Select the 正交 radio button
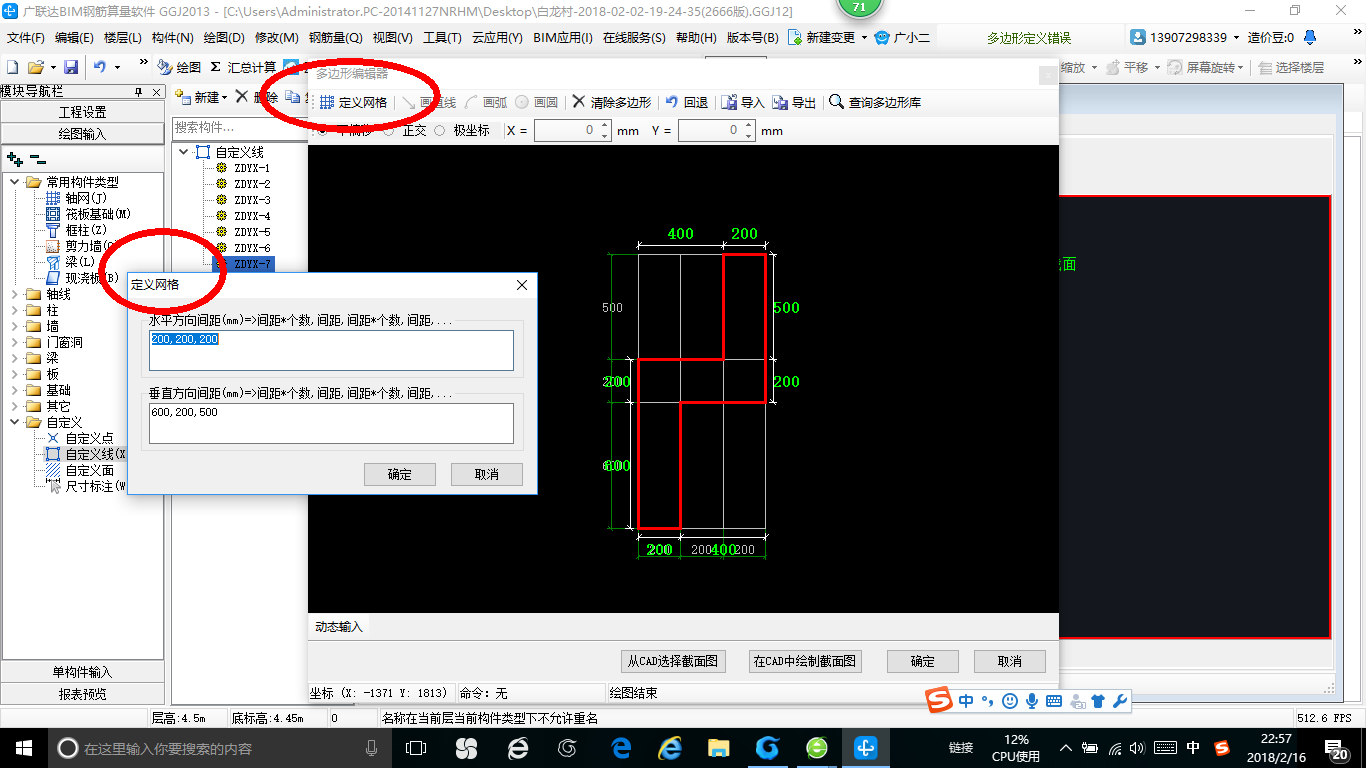This screenshot has height=768, width=1366. tap(389, 130)
